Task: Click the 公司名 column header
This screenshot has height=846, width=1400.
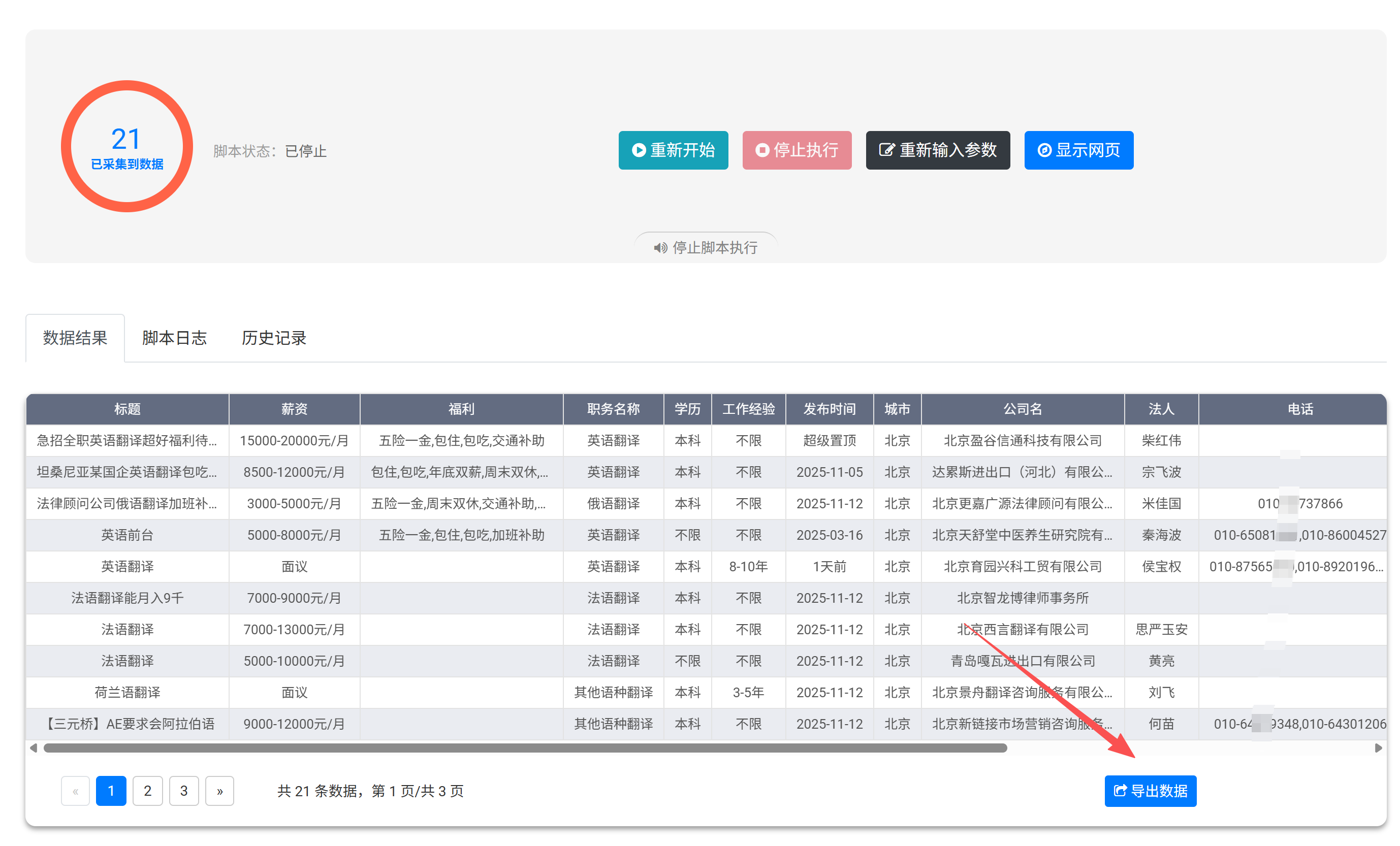Action: click(x=1022, y=409)
